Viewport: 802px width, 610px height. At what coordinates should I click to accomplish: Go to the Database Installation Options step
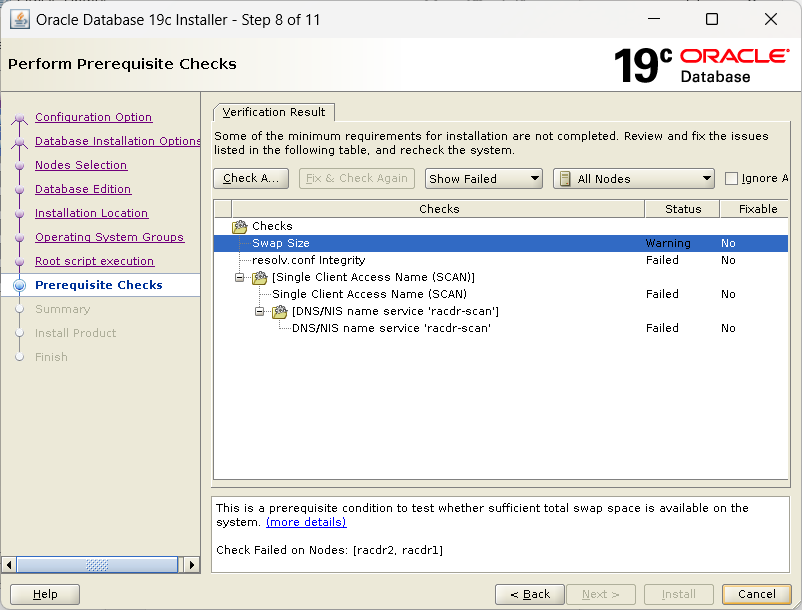[118, 141]
